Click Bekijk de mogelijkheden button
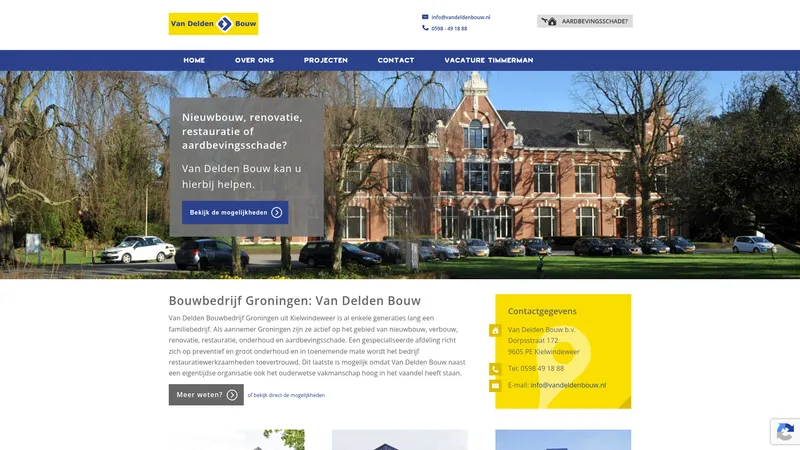 coord(235,212)
